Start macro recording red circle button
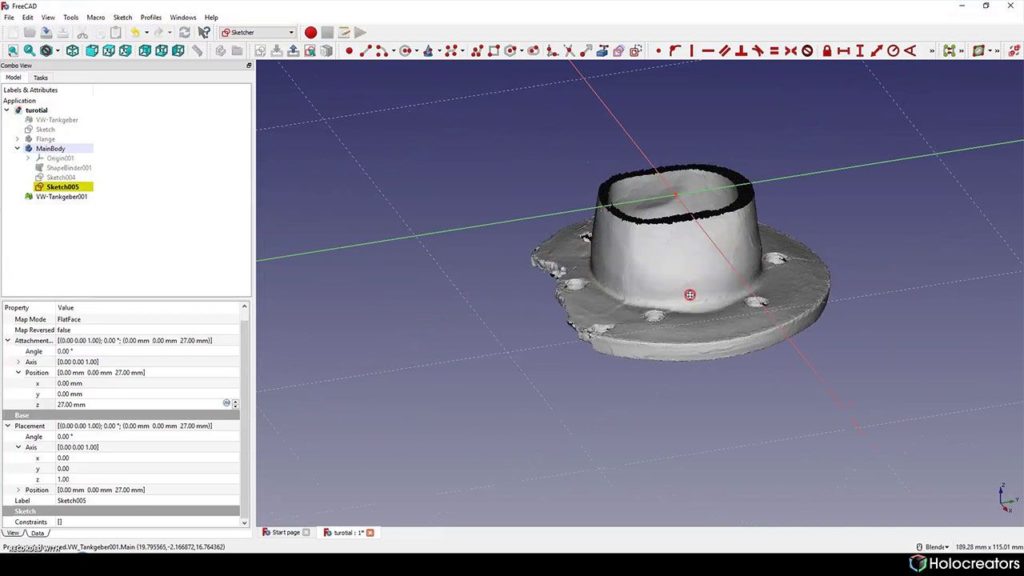 [311, 33]
